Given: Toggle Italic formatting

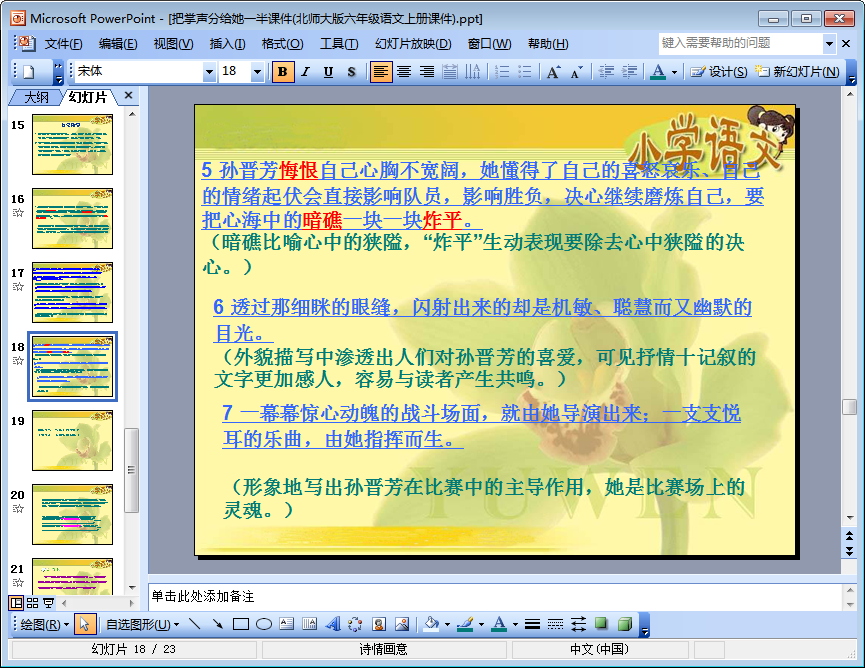Looking at the screenshot, I should pos(306,72).
